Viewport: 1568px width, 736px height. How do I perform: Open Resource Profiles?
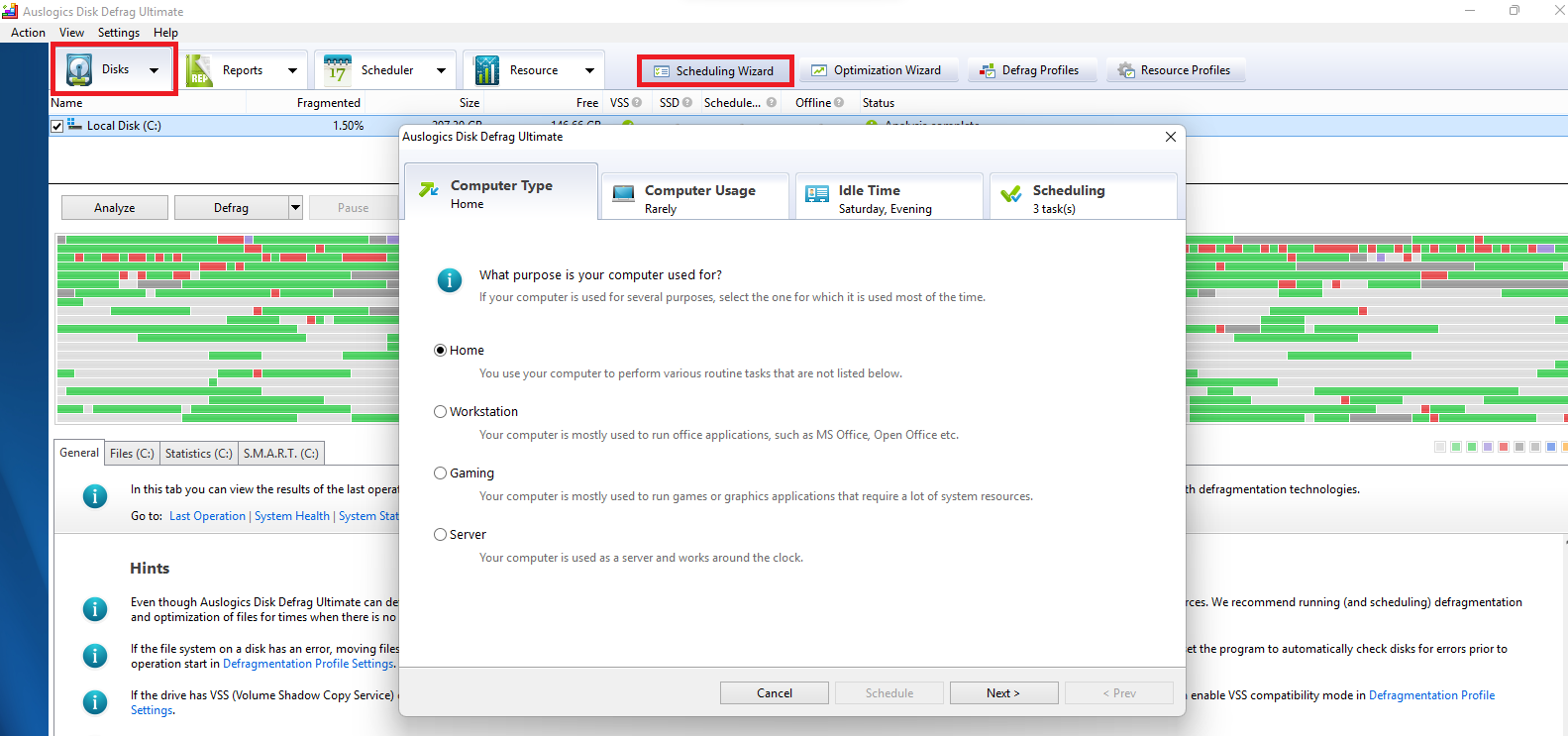1175,70
